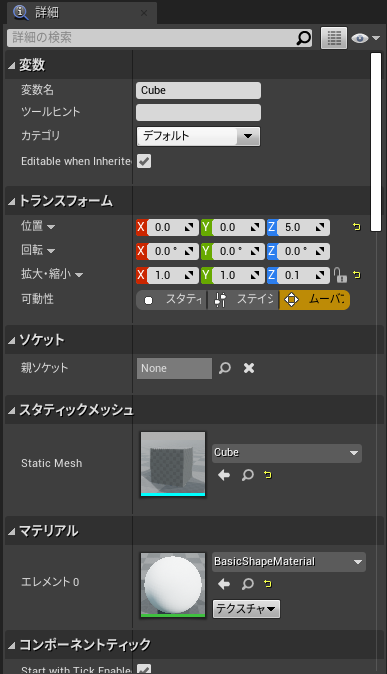Open view options eye menu
387x674 pixels.
[x=366, y=38]
